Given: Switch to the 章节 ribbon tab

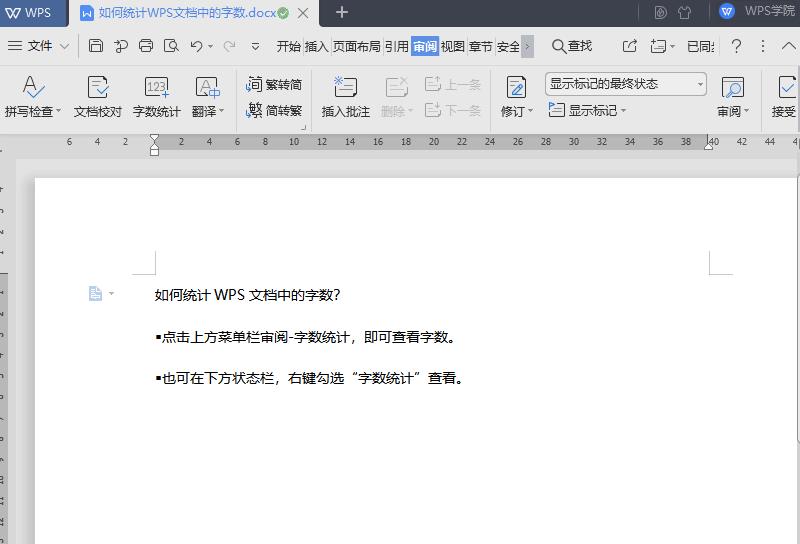Looking at the screenshot, I should [x=481, y=46].
